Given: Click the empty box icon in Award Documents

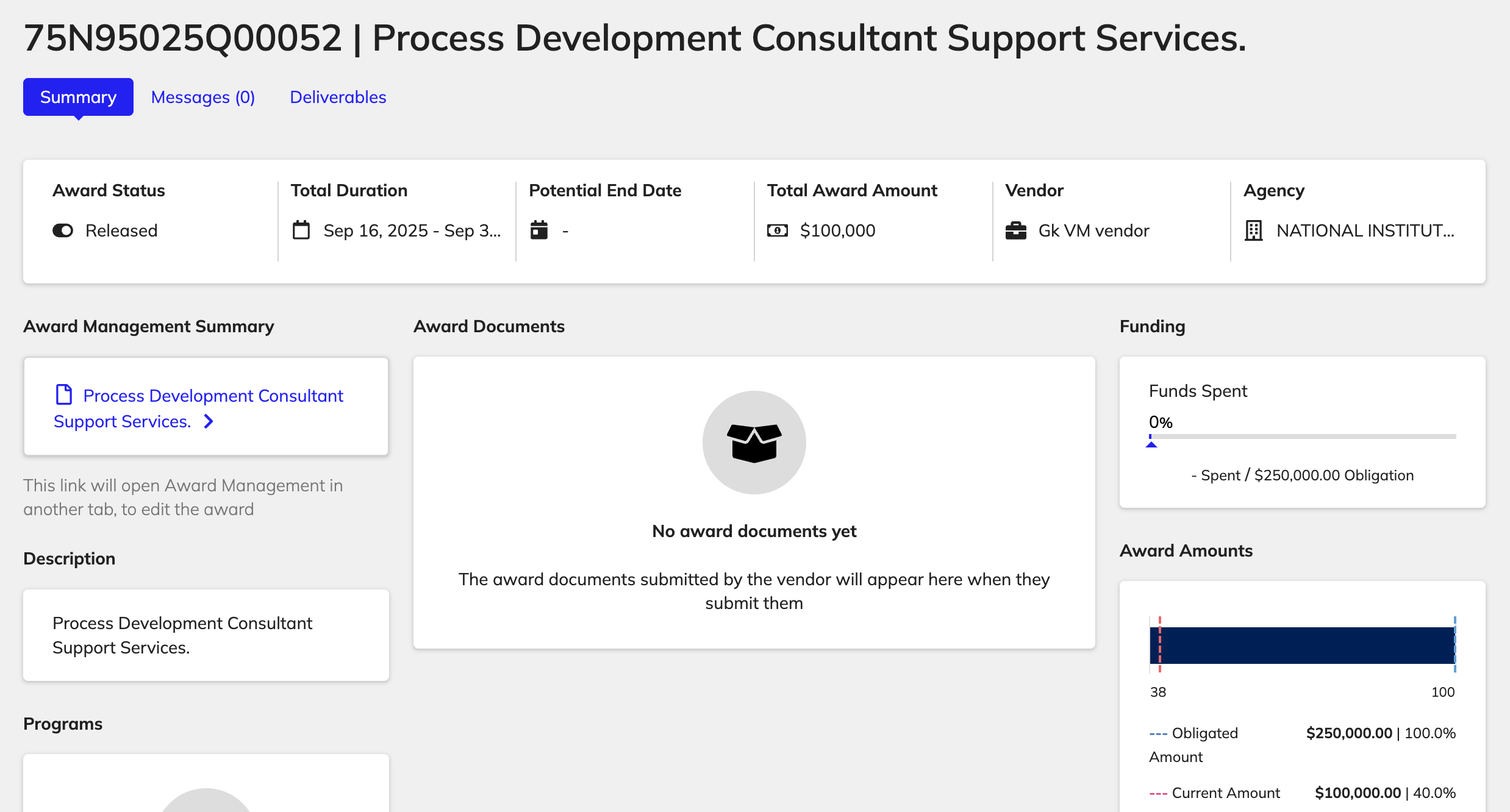Looking at the screenshot, I should [x=754, y=443].
